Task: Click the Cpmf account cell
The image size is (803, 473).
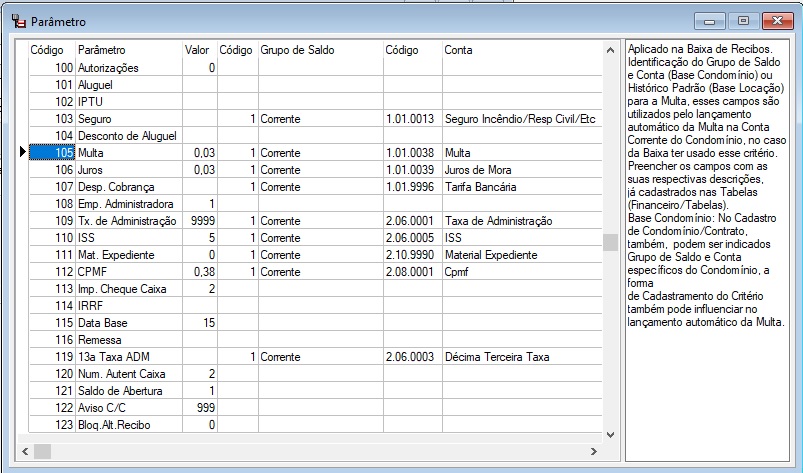Action: (522, 272)
